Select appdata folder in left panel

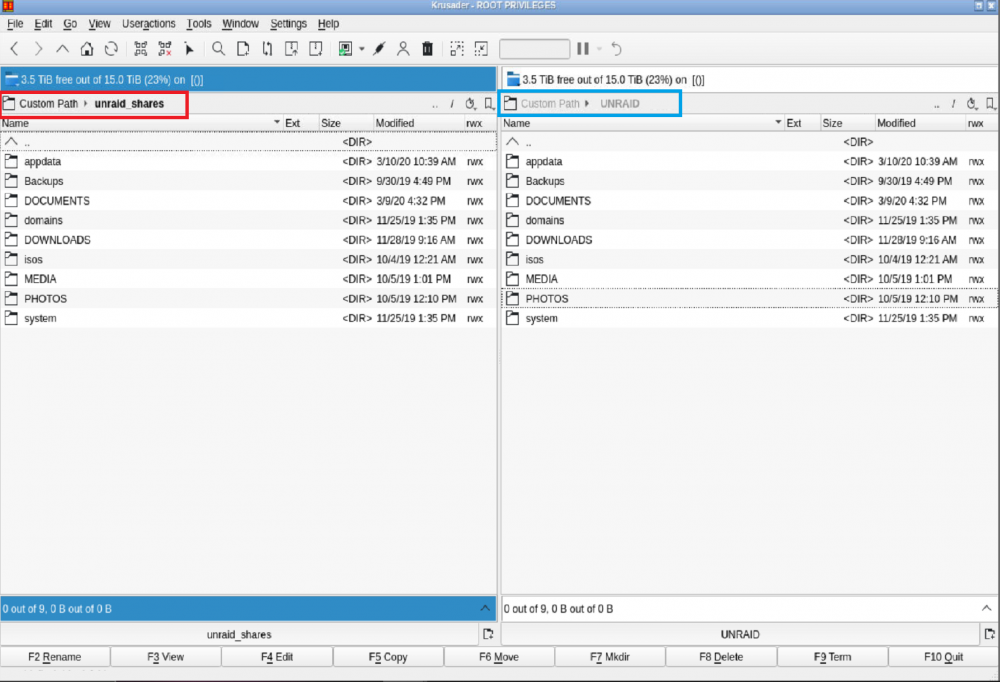click(249, 161)
